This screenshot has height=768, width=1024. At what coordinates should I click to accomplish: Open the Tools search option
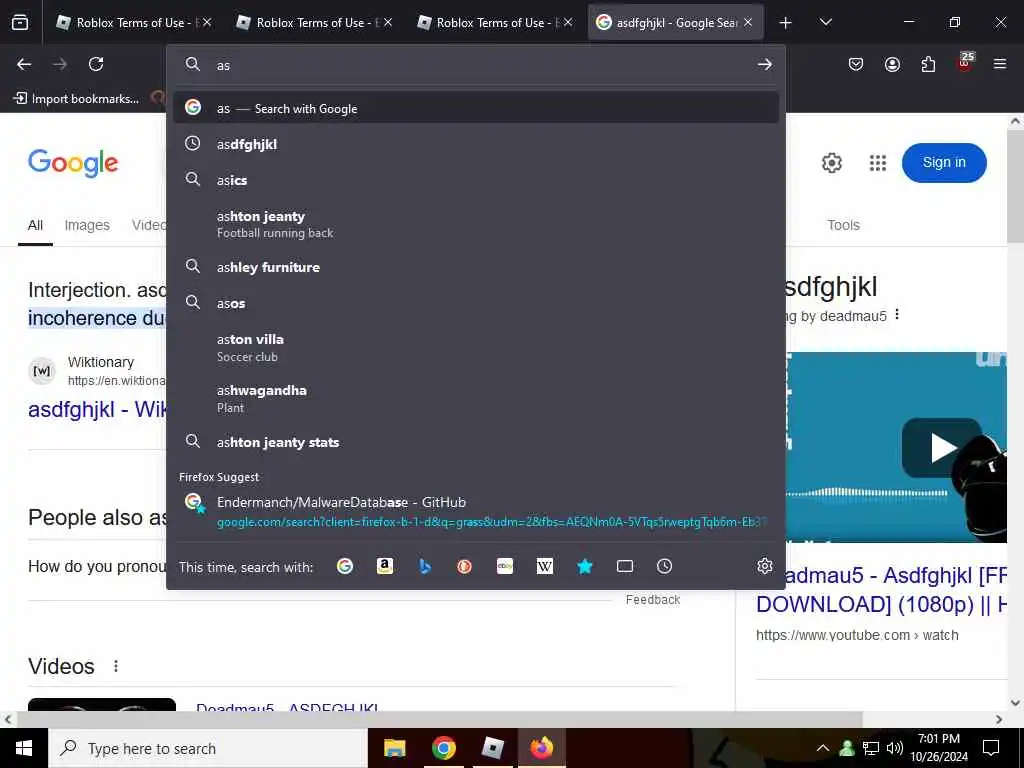tap(843, 225)
